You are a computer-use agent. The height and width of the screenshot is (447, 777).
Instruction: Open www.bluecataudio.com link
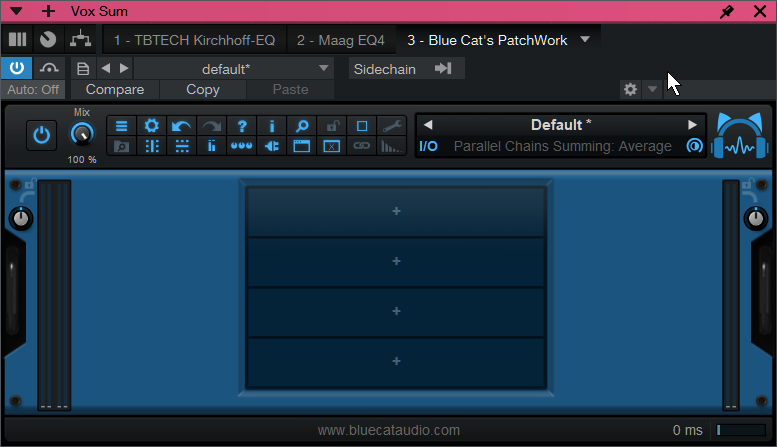click(388, 430)
